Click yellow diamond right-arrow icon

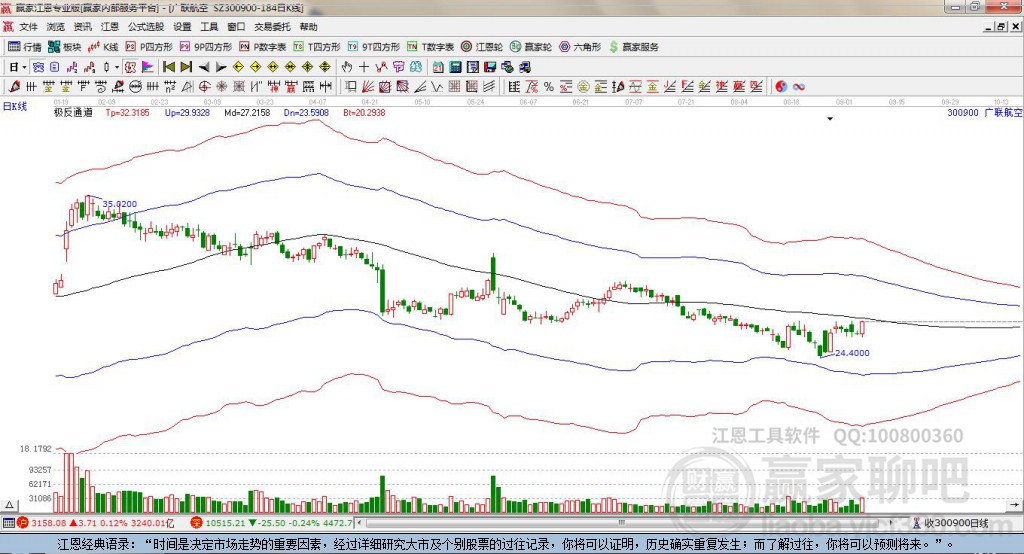(255, 67)
